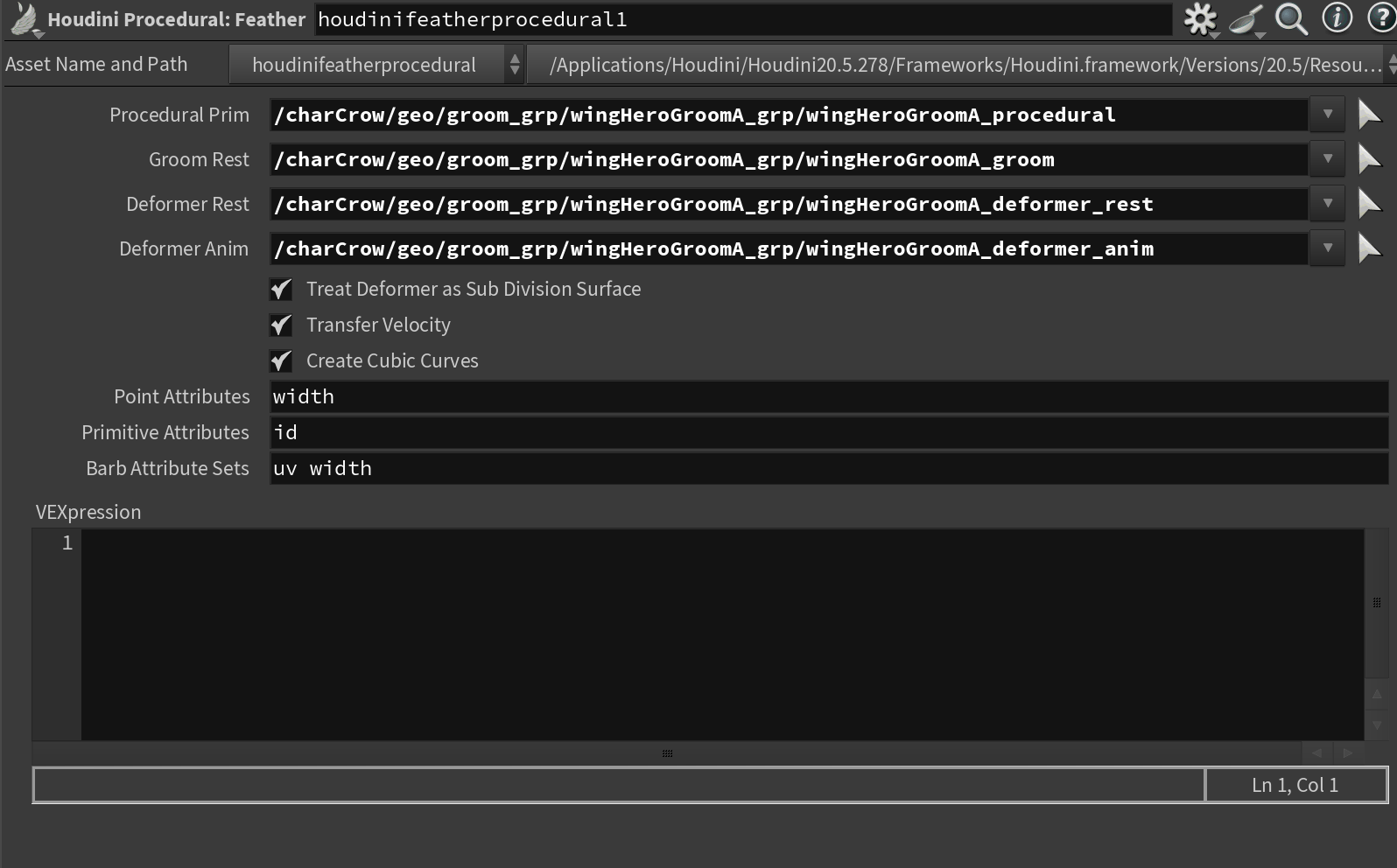Viewport: 1397px width, 868px height.
Task: Open the Groom Rest dropdown arrow
Action: click(x=1328, y=159)
